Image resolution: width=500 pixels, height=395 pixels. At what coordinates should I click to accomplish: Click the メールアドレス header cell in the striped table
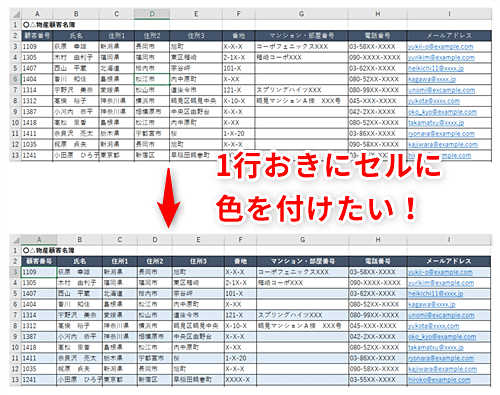pos(449,261)
